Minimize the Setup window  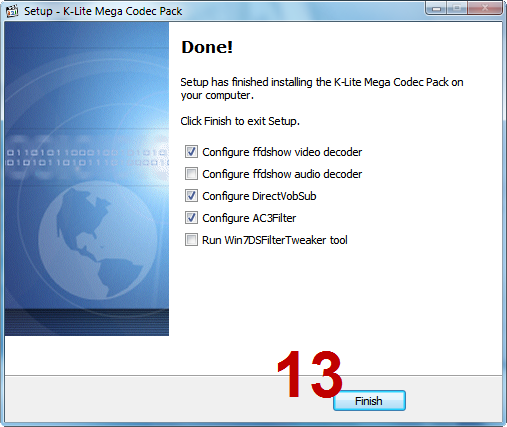click(x=436, y=8)
